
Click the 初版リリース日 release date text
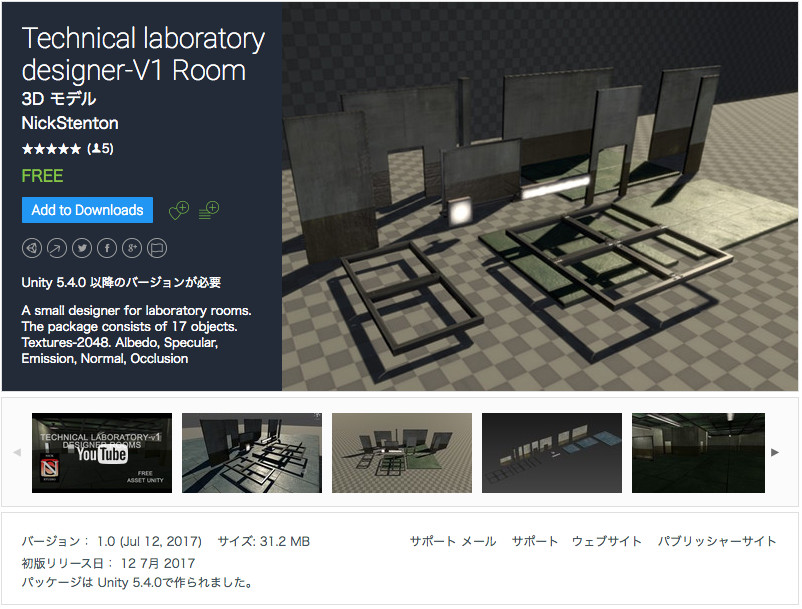pos(108,563)
